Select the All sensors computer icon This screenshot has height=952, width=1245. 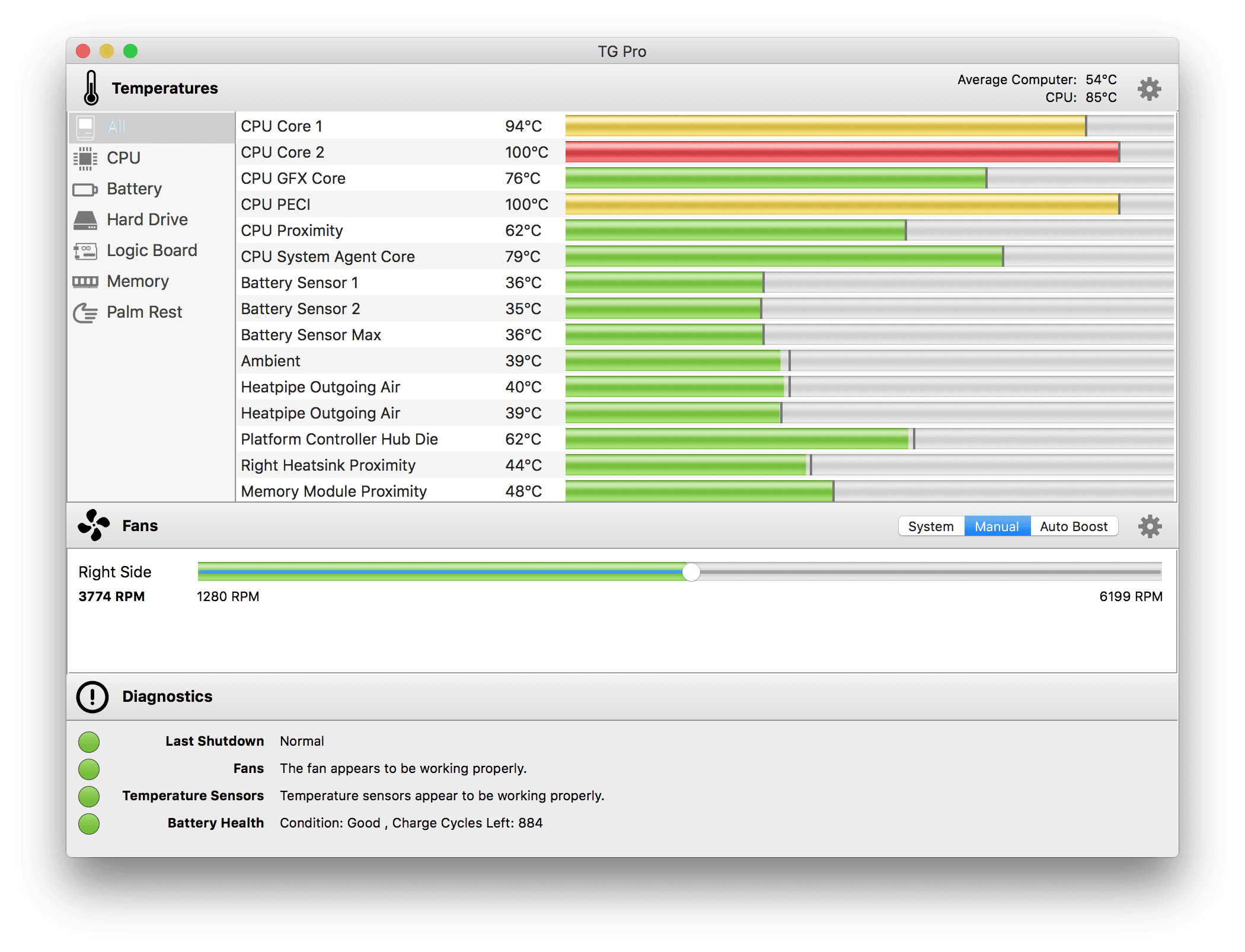point(85,127)
